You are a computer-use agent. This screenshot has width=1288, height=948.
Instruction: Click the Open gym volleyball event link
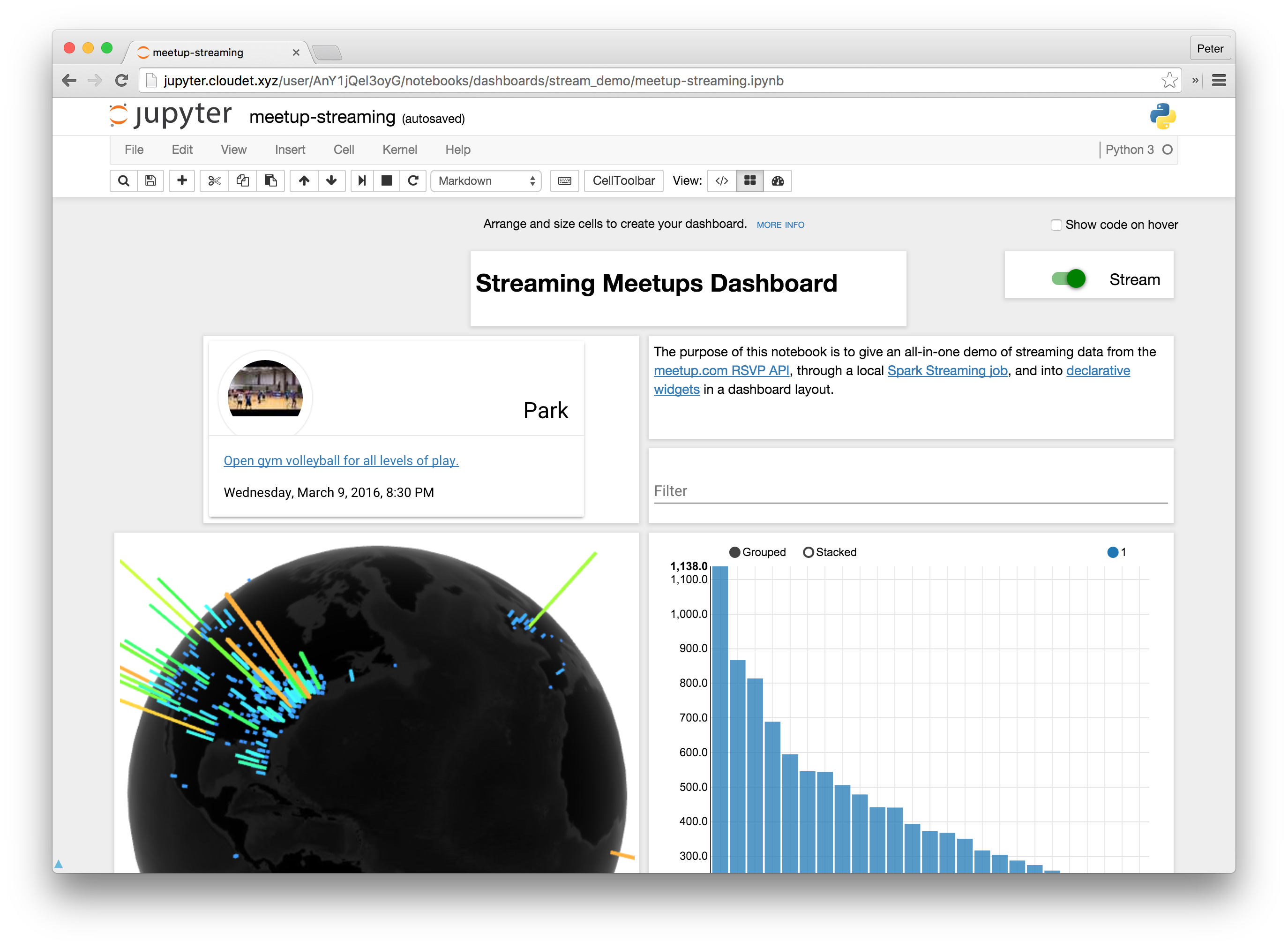(x=340, y=460)
